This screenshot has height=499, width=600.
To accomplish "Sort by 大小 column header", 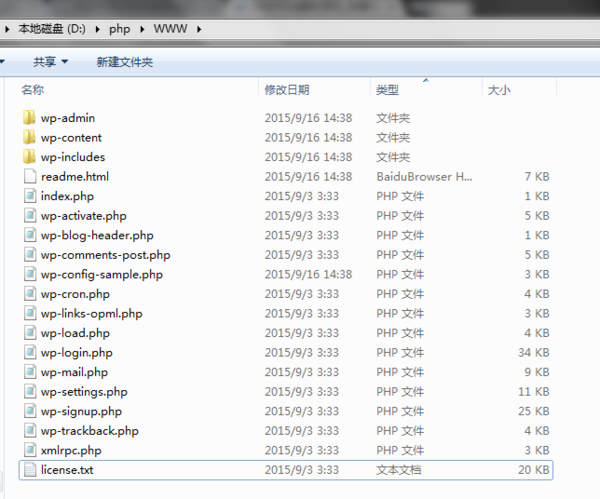I will click(x=498, y=90).
